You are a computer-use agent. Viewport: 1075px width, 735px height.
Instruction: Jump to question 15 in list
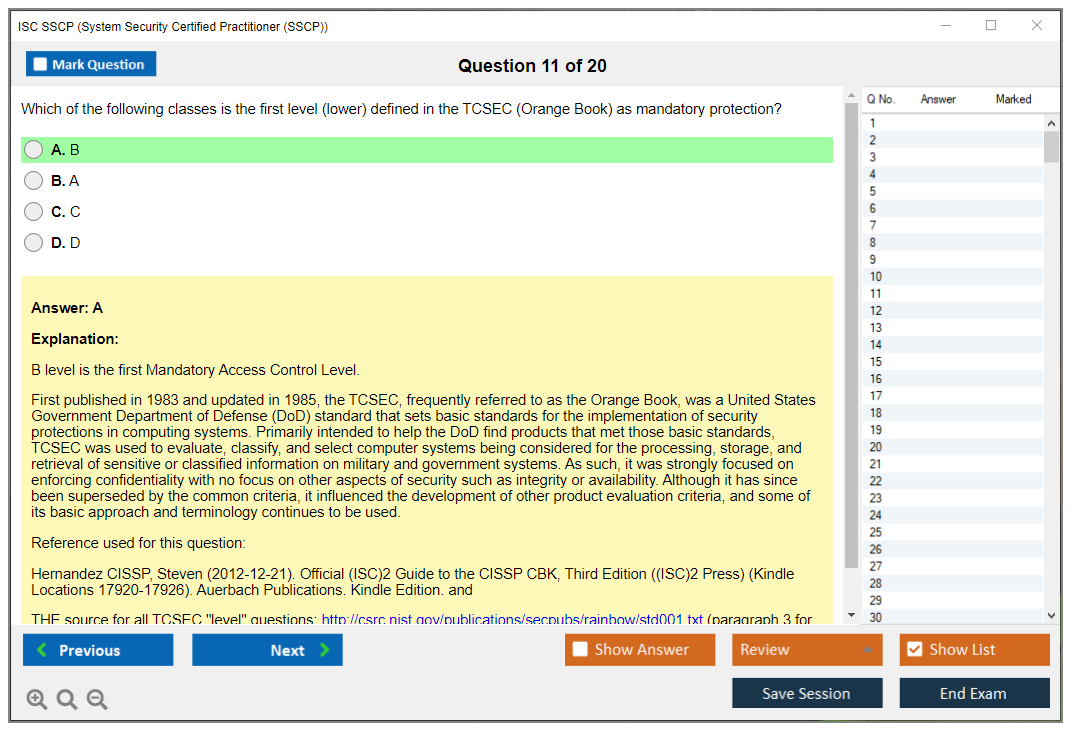click(876, 362)
